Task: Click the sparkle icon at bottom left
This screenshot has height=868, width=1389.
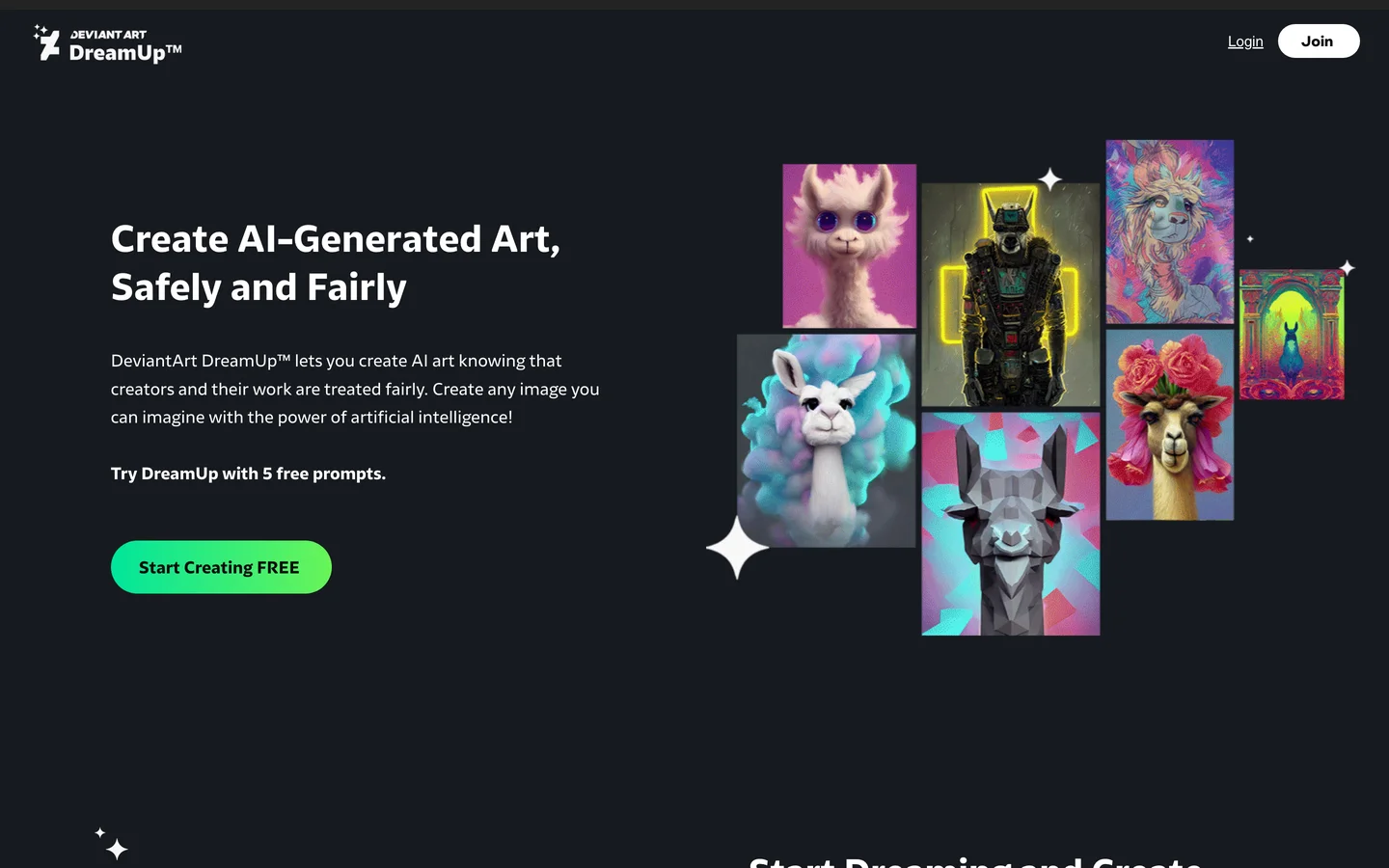Action: coord(112,844)
